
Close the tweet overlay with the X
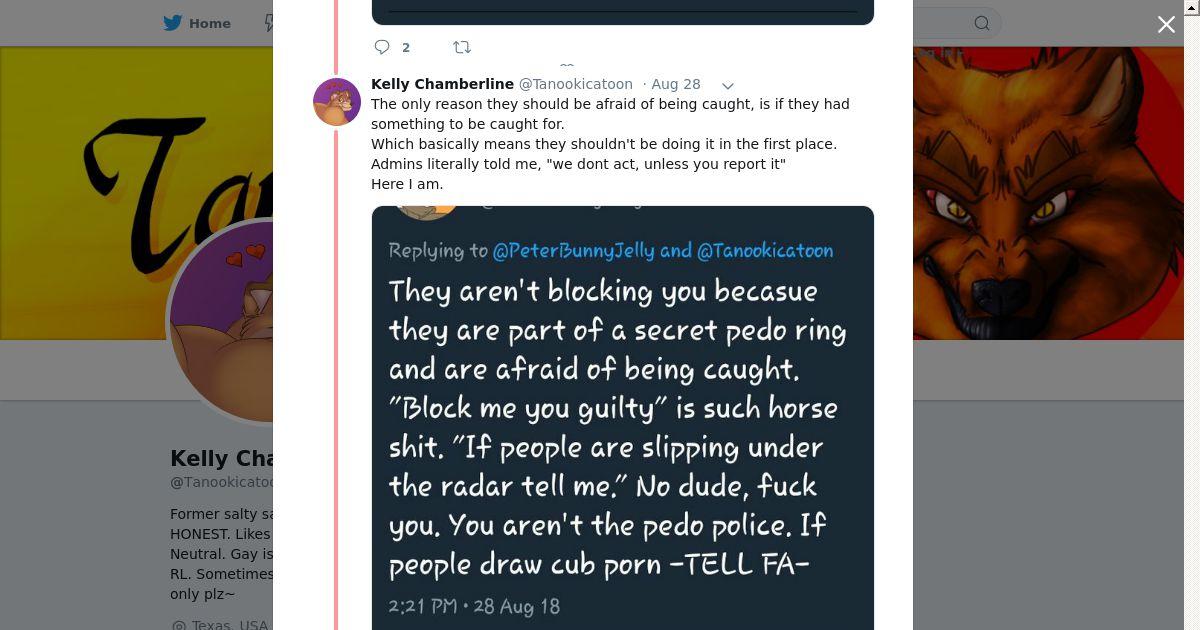pyautogui.click(x=1166, y=25)
